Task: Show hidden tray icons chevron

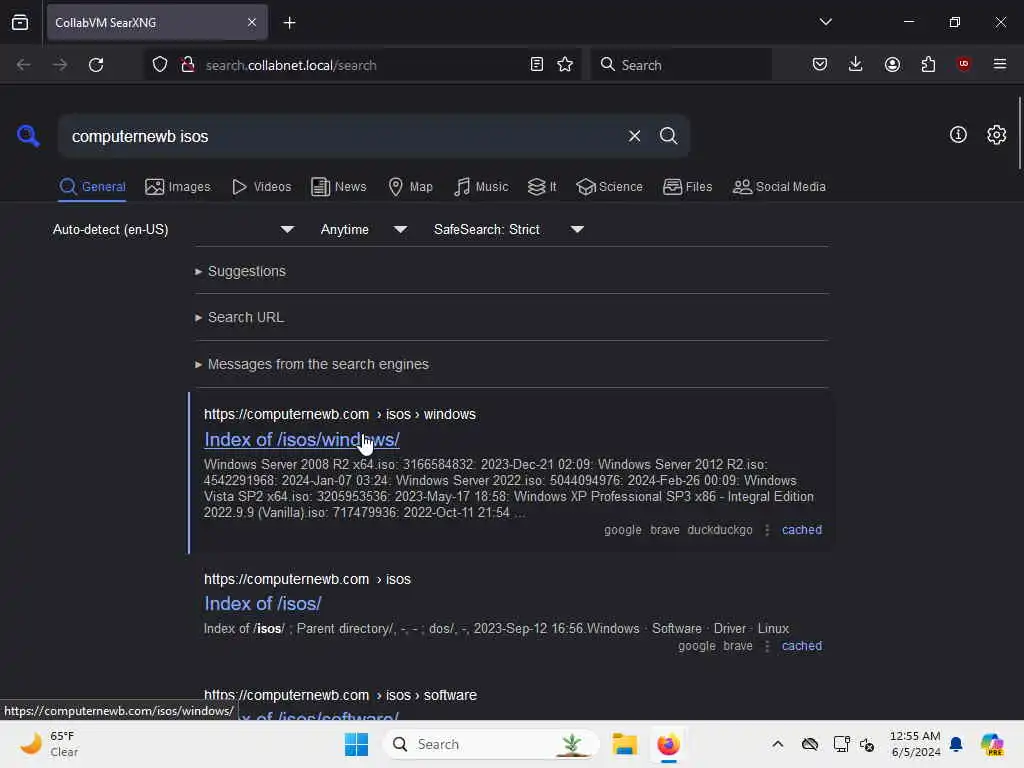Action: (777, 744)
